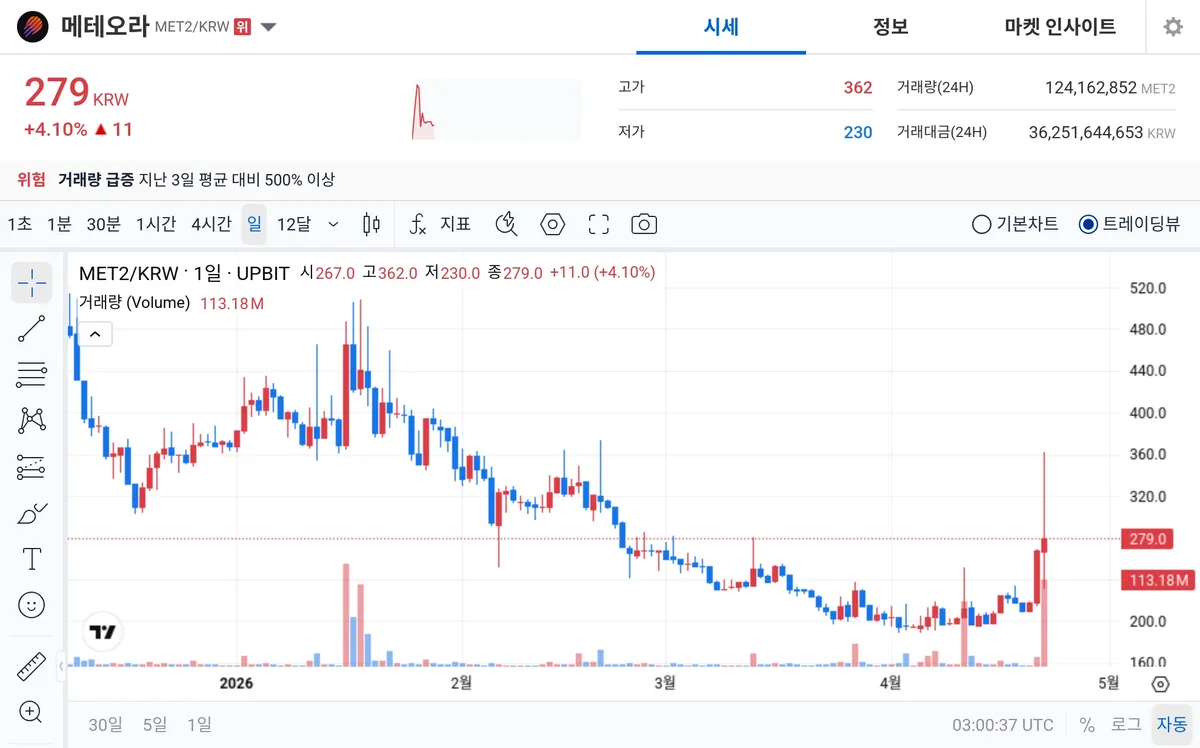Select the 기본차트 radio option
1200x748 pixels.
click(1015, 224)
